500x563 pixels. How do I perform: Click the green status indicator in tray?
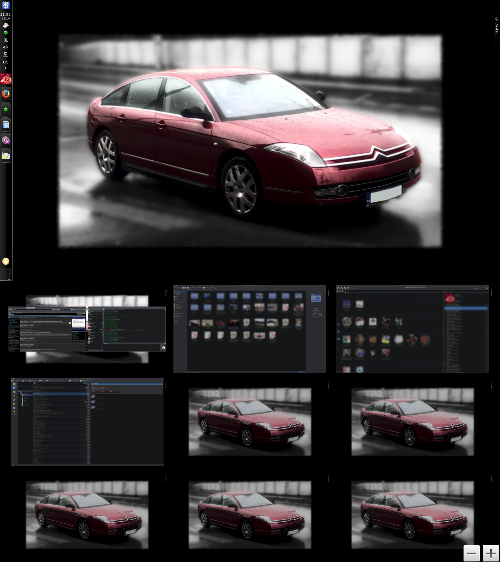(x=5, y=33)
